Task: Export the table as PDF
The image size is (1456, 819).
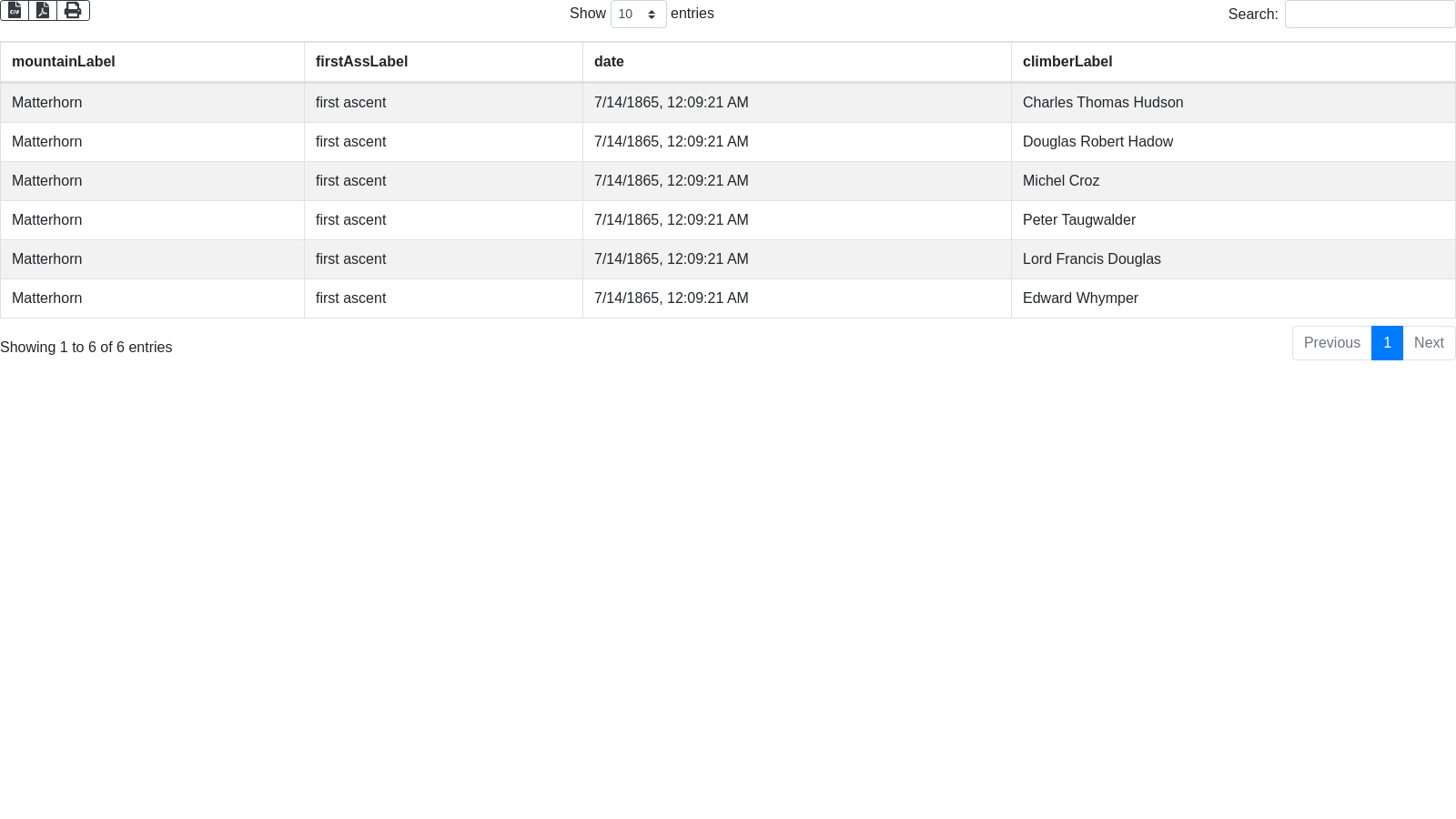Action: tap(43, 10)
